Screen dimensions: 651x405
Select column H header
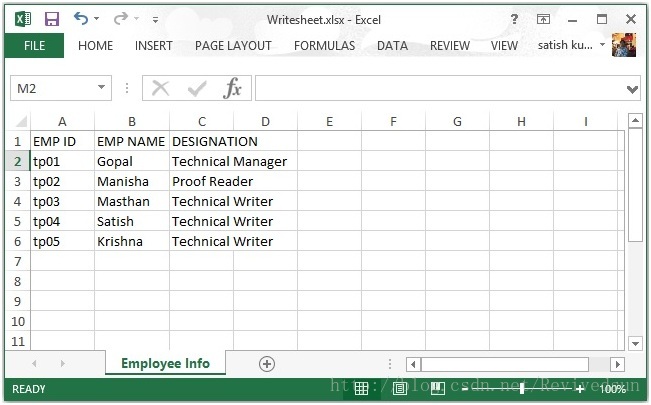click(x=521, y=121)
